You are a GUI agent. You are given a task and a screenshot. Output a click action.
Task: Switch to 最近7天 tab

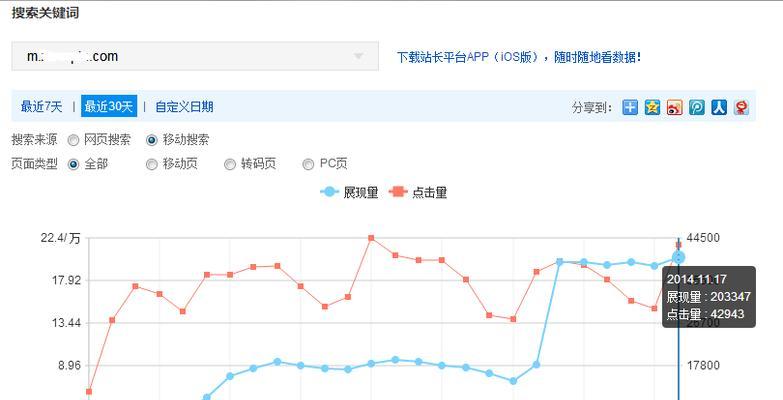click(x=42, y=107)
